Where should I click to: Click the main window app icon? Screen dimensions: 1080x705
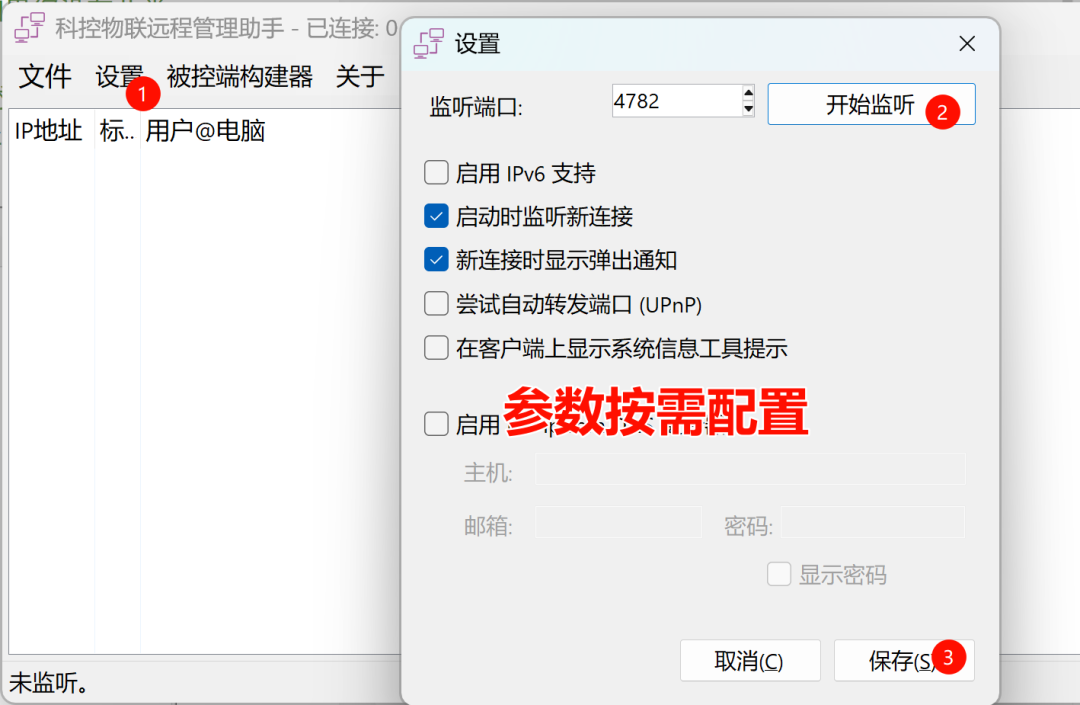[x=30, y=28]
